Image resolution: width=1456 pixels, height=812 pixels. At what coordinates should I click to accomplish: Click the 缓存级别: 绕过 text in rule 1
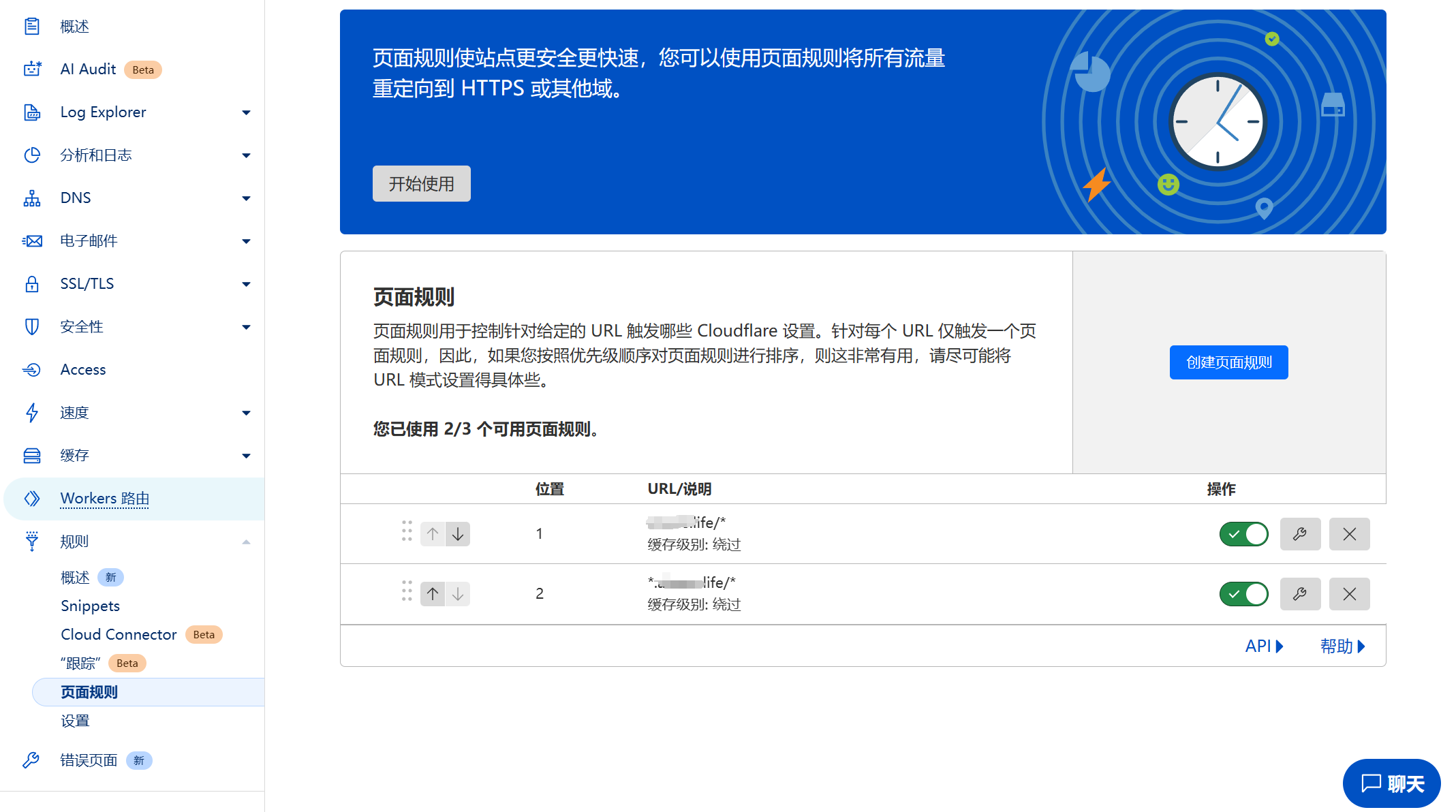coord(694,544)
